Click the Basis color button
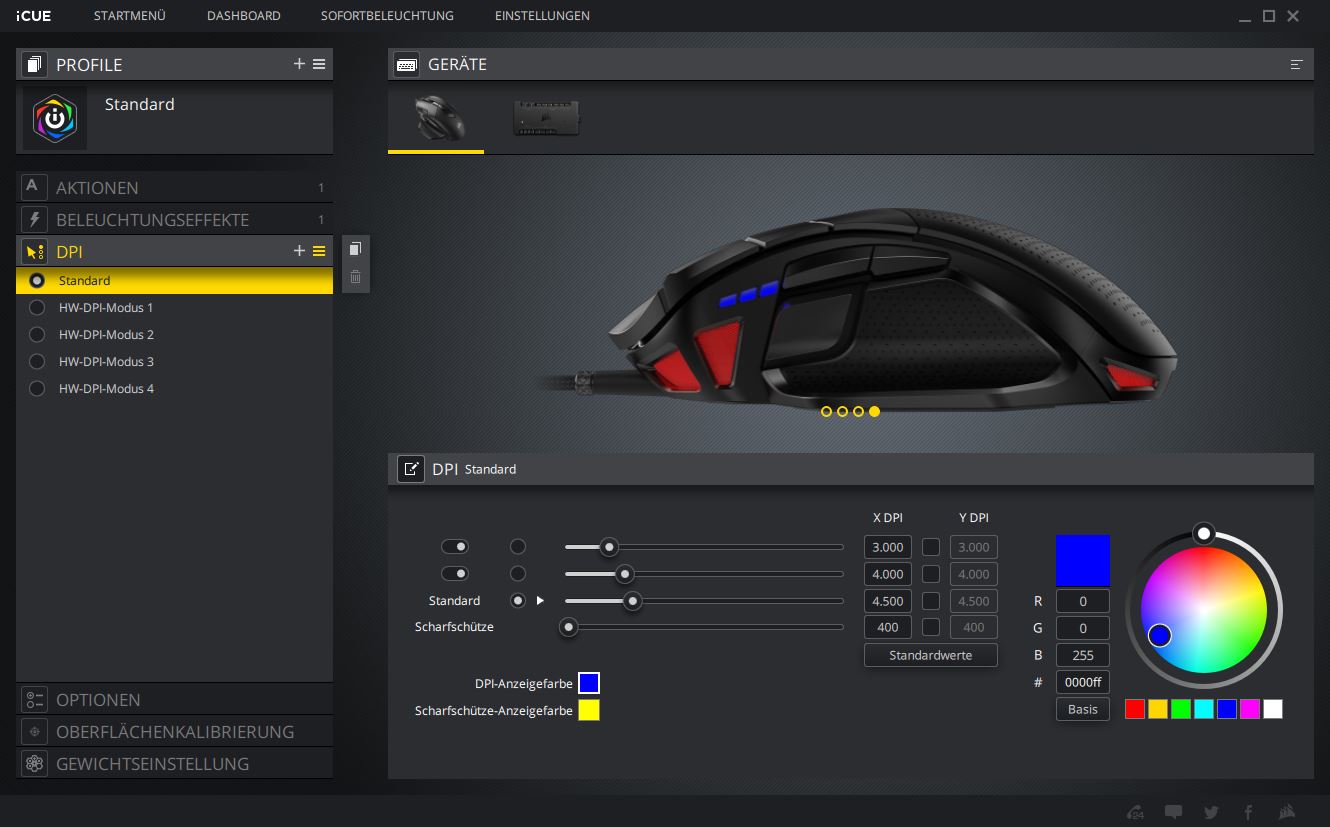Screen dimensions: 1330x827 pos(1083,709)
